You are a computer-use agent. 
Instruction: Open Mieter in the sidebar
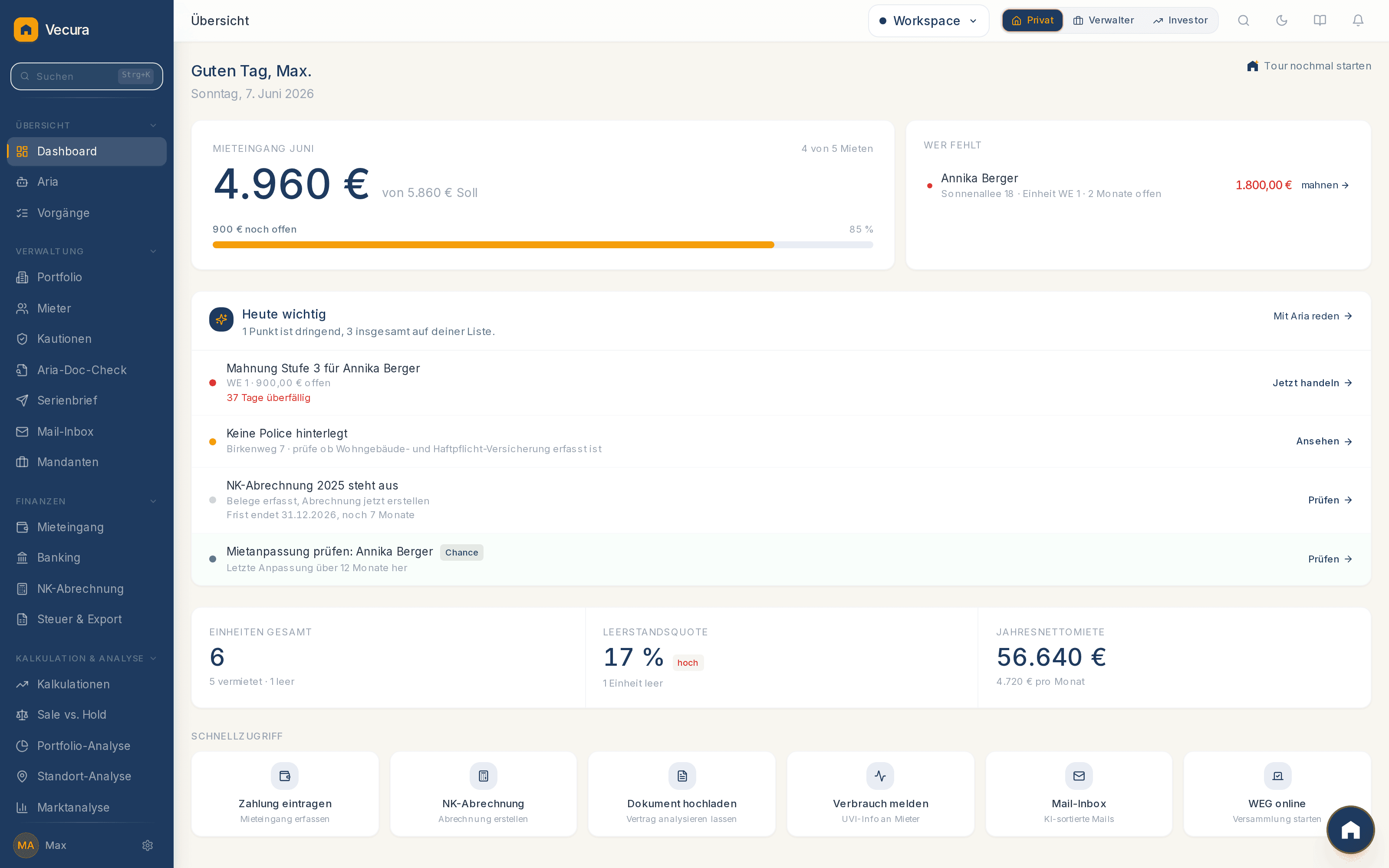pyautogui.click(x=87, y=308)
